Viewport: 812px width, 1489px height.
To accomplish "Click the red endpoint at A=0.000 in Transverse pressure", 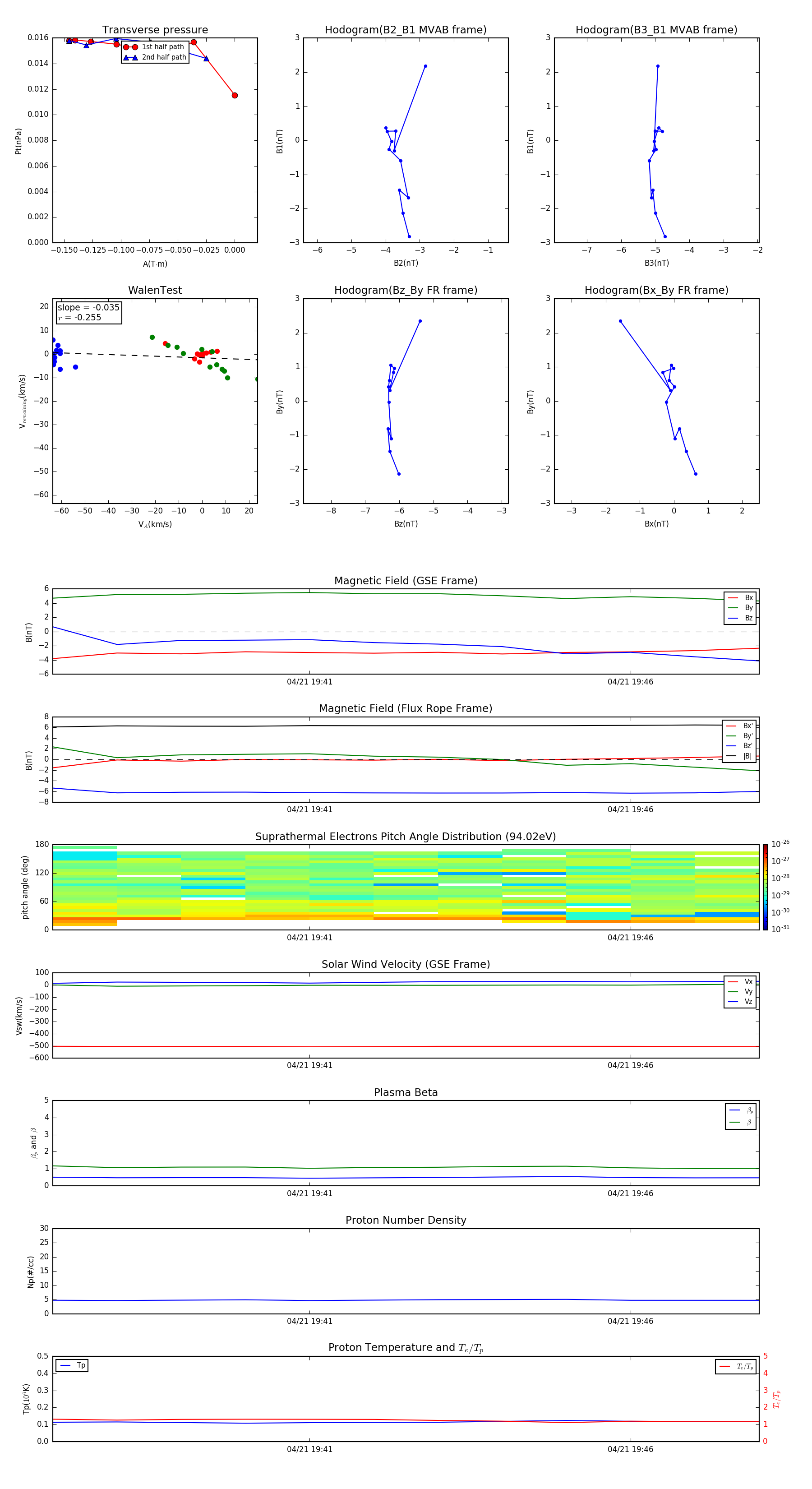I will tap(235, 95).
